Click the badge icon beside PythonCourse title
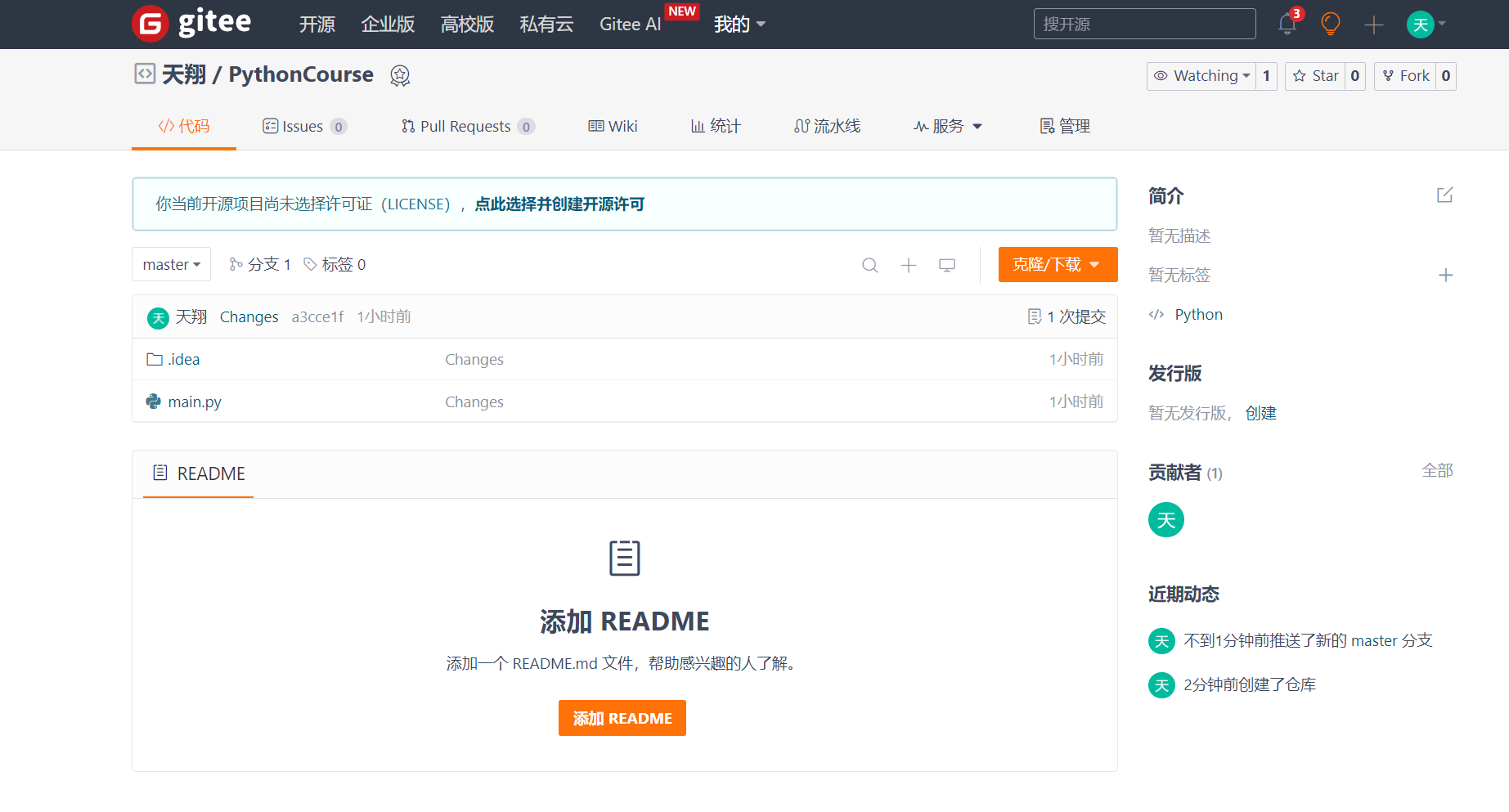The height and width of the screenshot is (812, 1509). point(400,75)
